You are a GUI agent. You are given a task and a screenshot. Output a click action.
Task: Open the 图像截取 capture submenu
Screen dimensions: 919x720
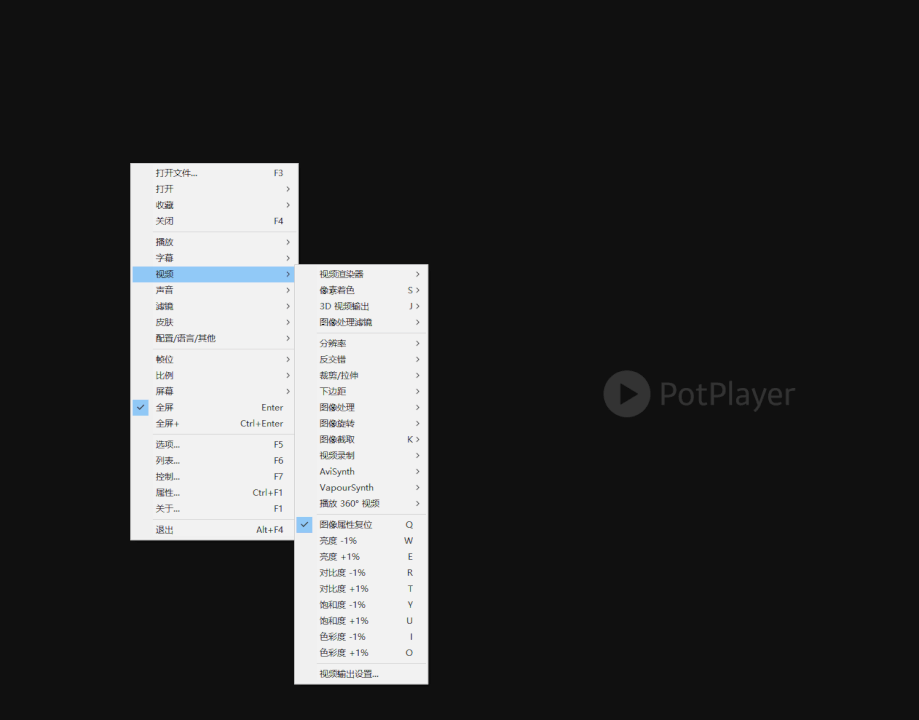pos(361,439)
